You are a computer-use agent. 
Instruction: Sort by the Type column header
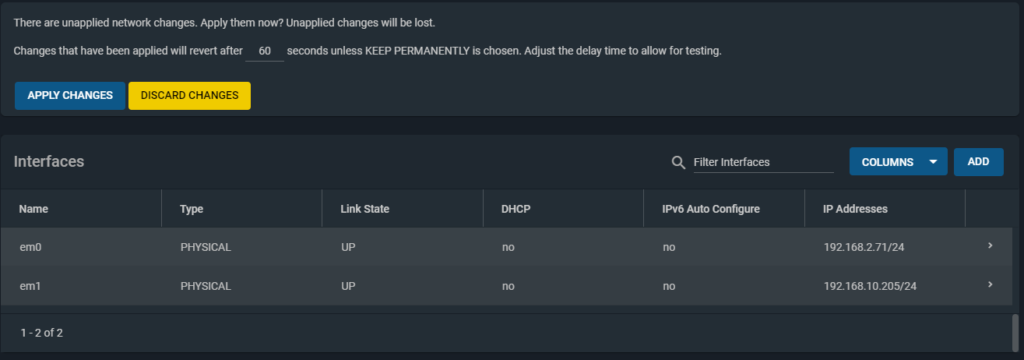click(191, 209)
